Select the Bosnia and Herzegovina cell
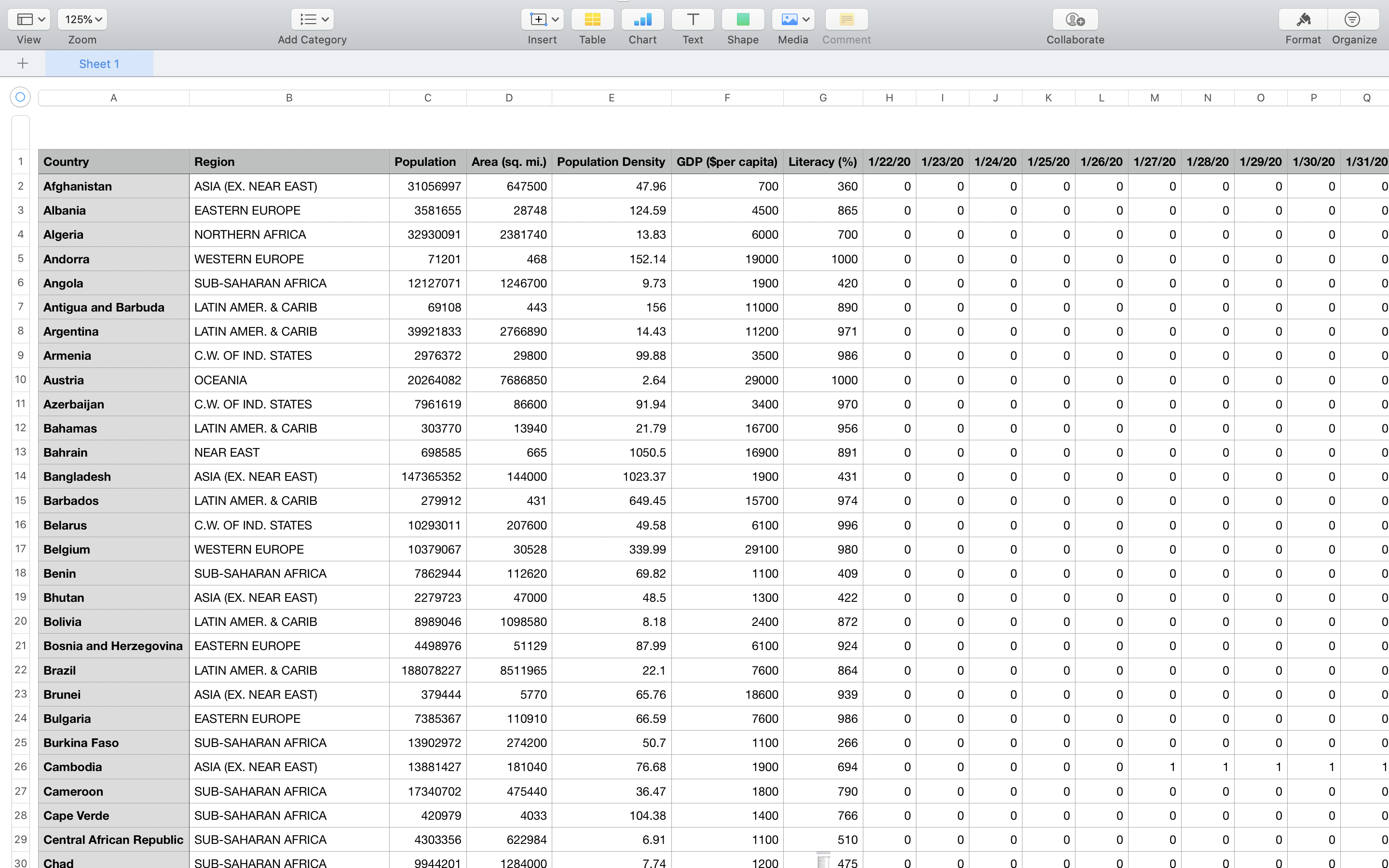The image size is (1389, 868). (x=114, y=646)
